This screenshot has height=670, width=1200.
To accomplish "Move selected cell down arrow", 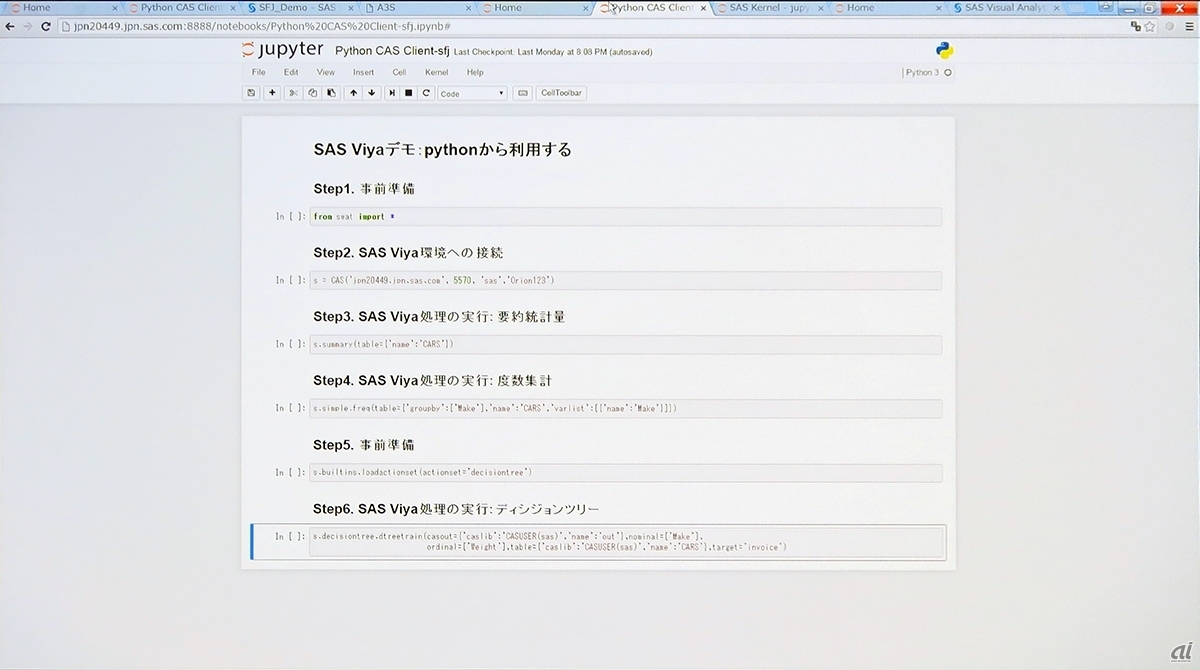I will click(x=371, y=93).
